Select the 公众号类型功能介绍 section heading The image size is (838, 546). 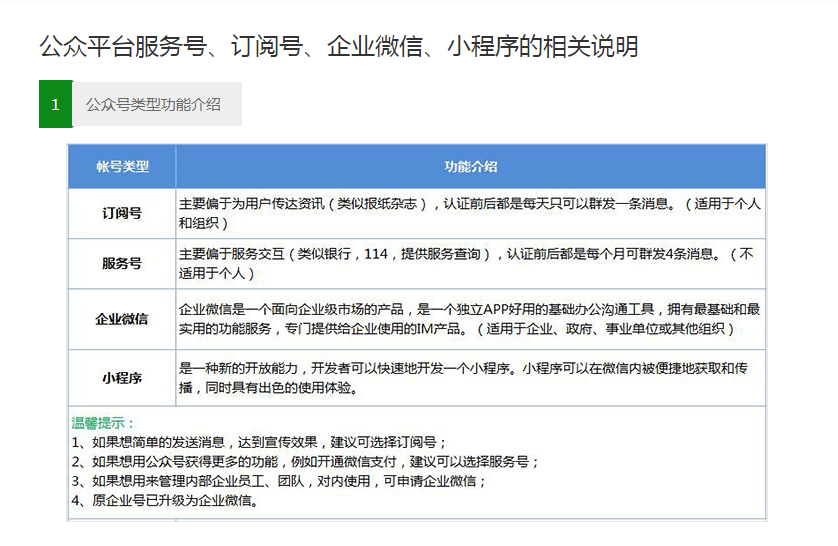(153, 105)
